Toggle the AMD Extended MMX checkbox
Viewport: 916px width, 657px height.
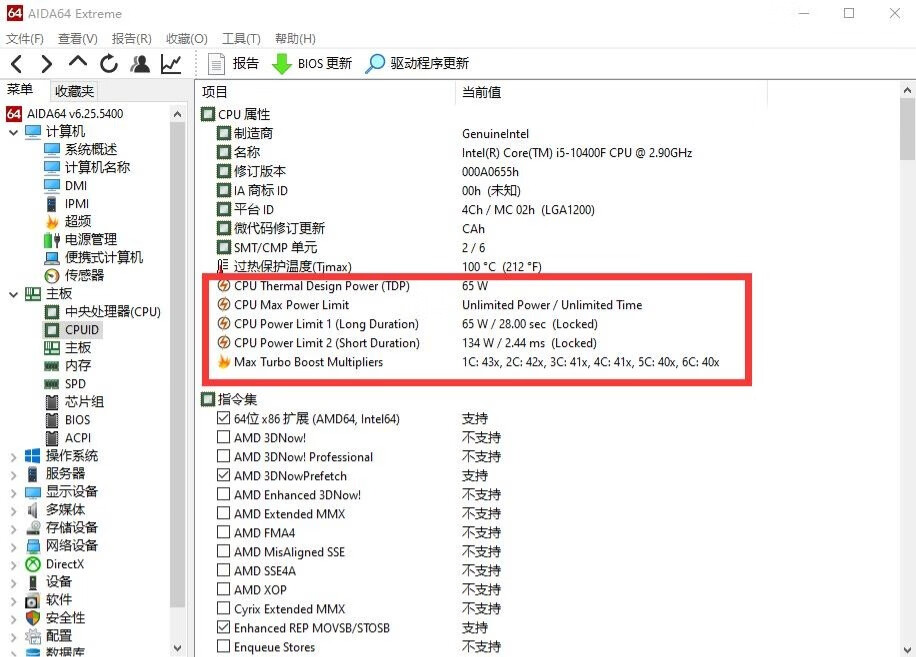click(223, 513)
